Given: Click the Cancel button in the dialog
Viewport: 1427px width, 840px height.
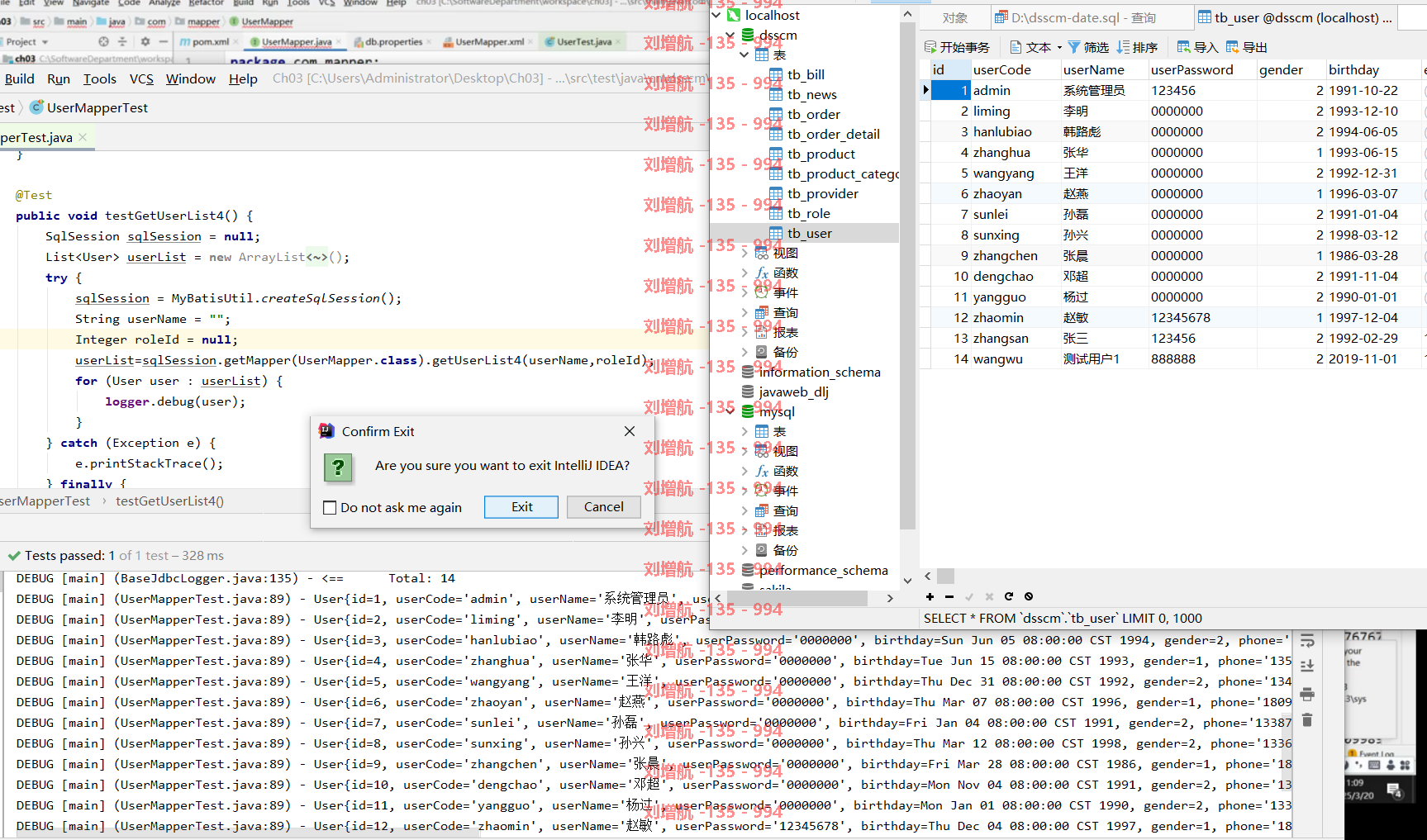Looking at the screenshot, I should pyautogui.click(x=604, y=507).
